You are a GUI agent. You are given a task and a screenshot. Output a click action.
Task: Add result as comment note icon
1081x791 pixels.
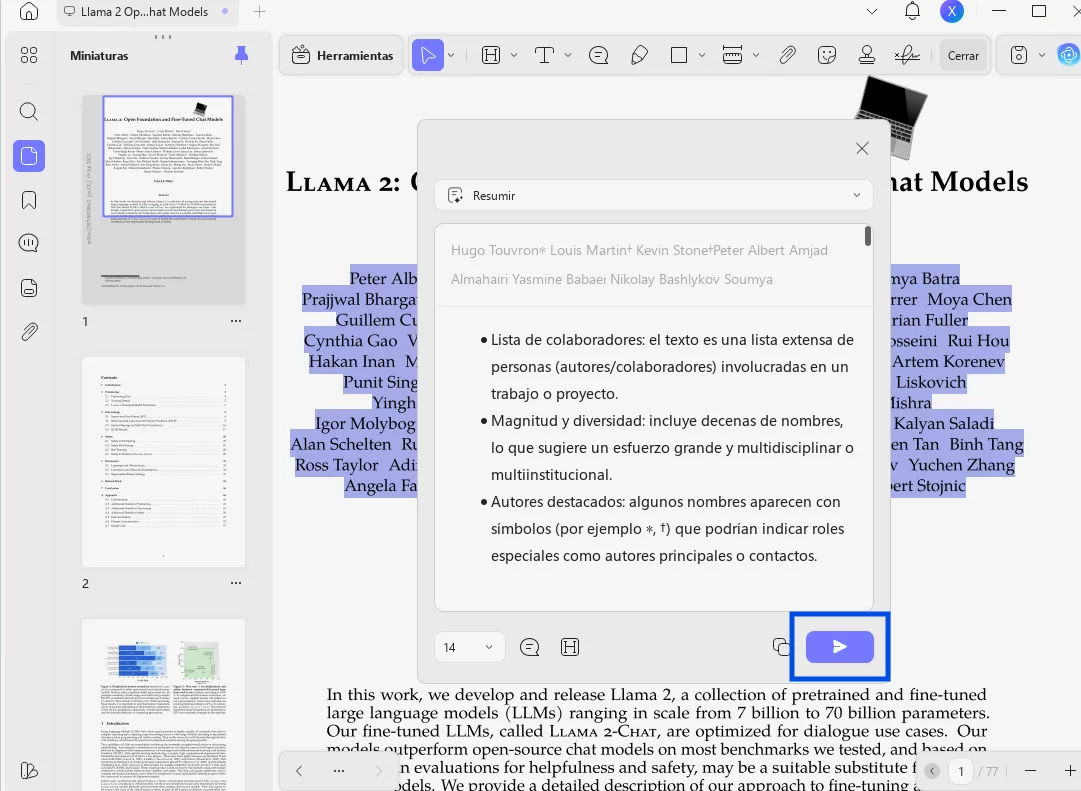[529, 647]
